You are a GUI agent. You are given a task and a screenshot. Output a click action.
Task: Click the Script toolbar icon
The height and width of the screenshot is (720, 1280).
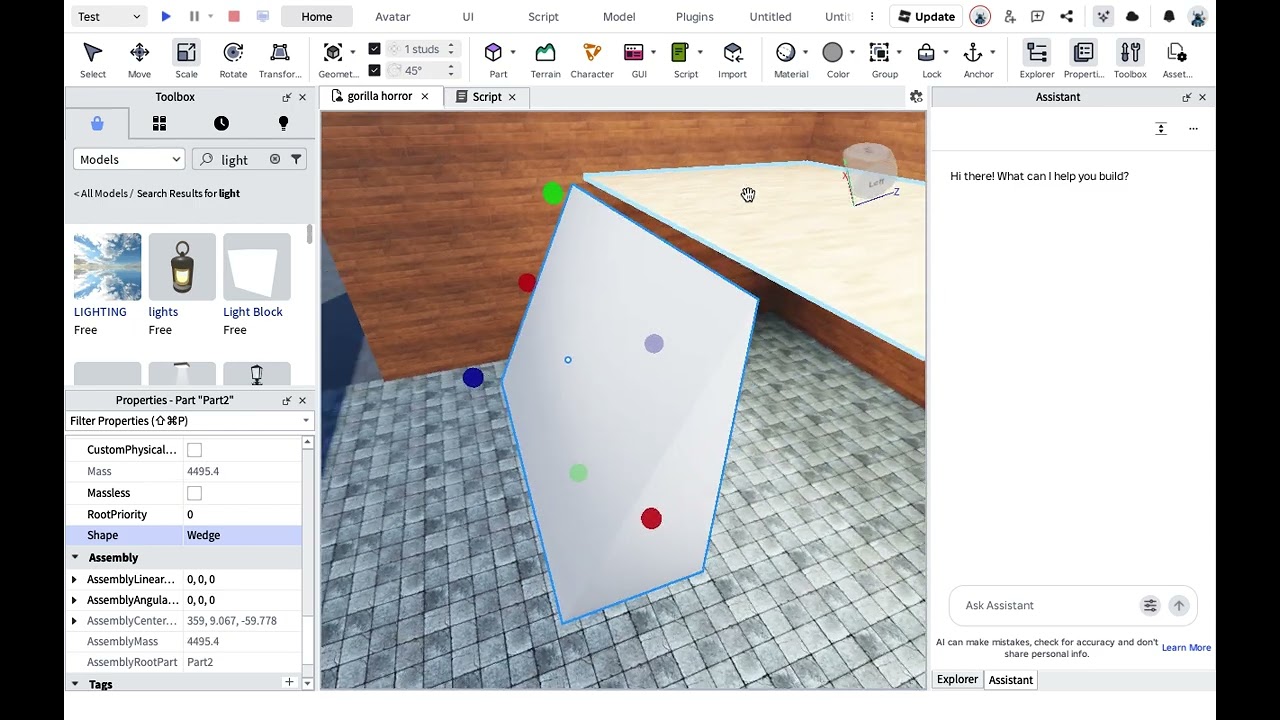[680, 52]
